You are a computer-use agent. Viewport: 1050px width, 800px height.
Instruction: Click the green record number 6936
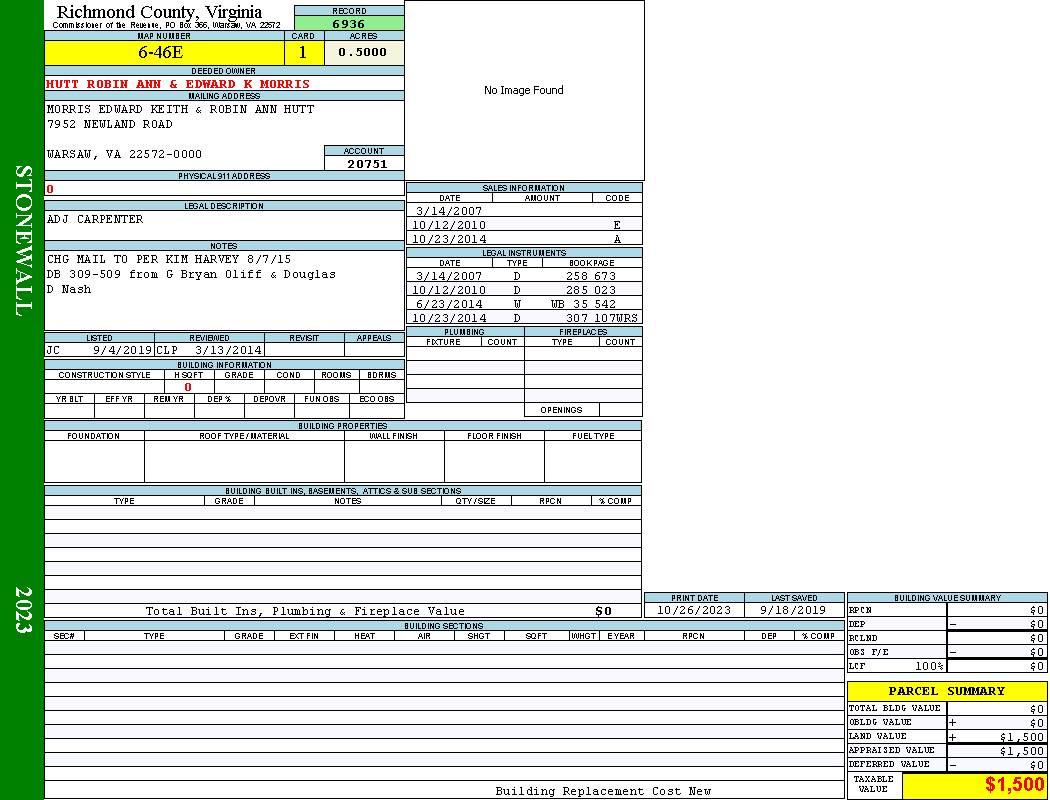(x=349, y=23)
